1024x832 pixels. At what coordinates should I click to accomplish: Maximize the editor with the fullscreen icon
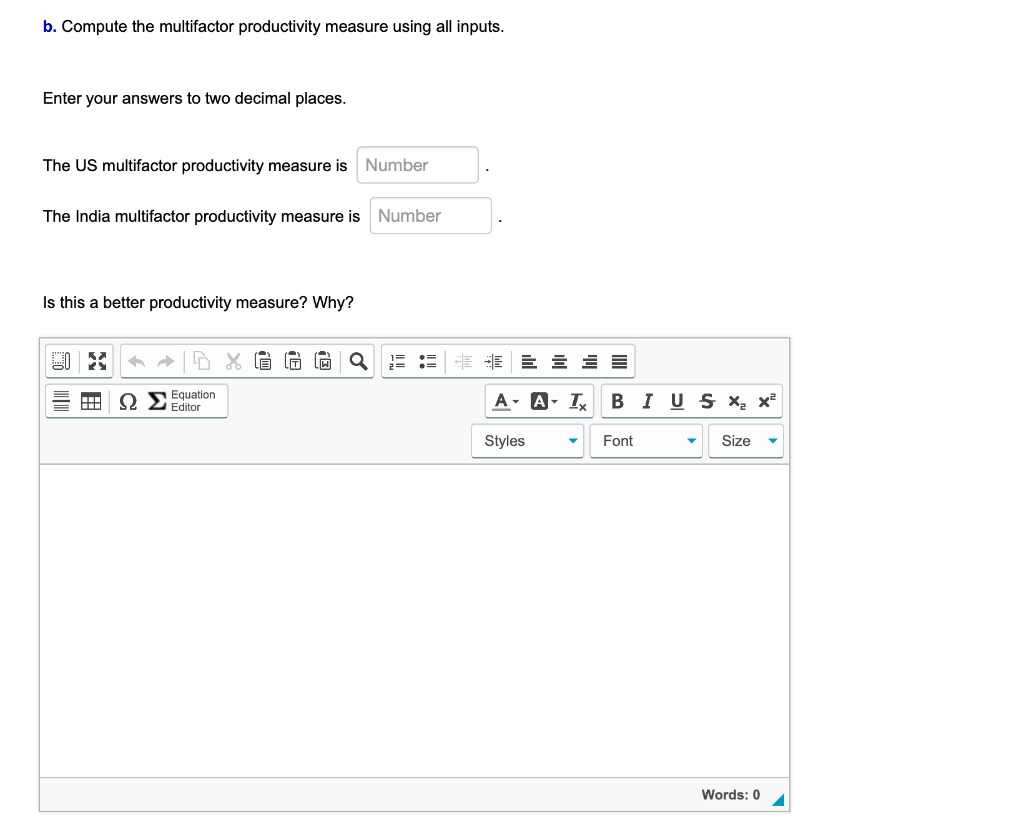coord(97,361)
